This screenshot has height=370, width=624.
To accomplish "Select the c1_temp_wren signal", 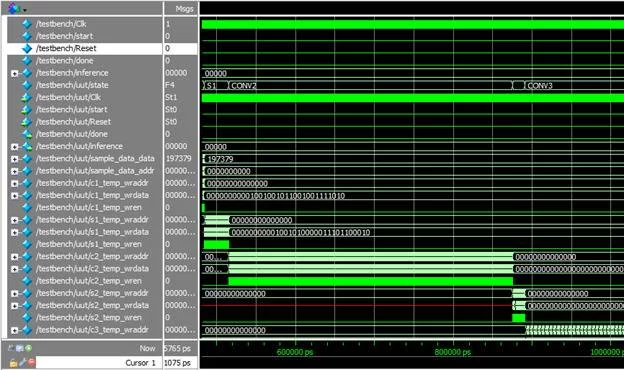I will (89, 208).
